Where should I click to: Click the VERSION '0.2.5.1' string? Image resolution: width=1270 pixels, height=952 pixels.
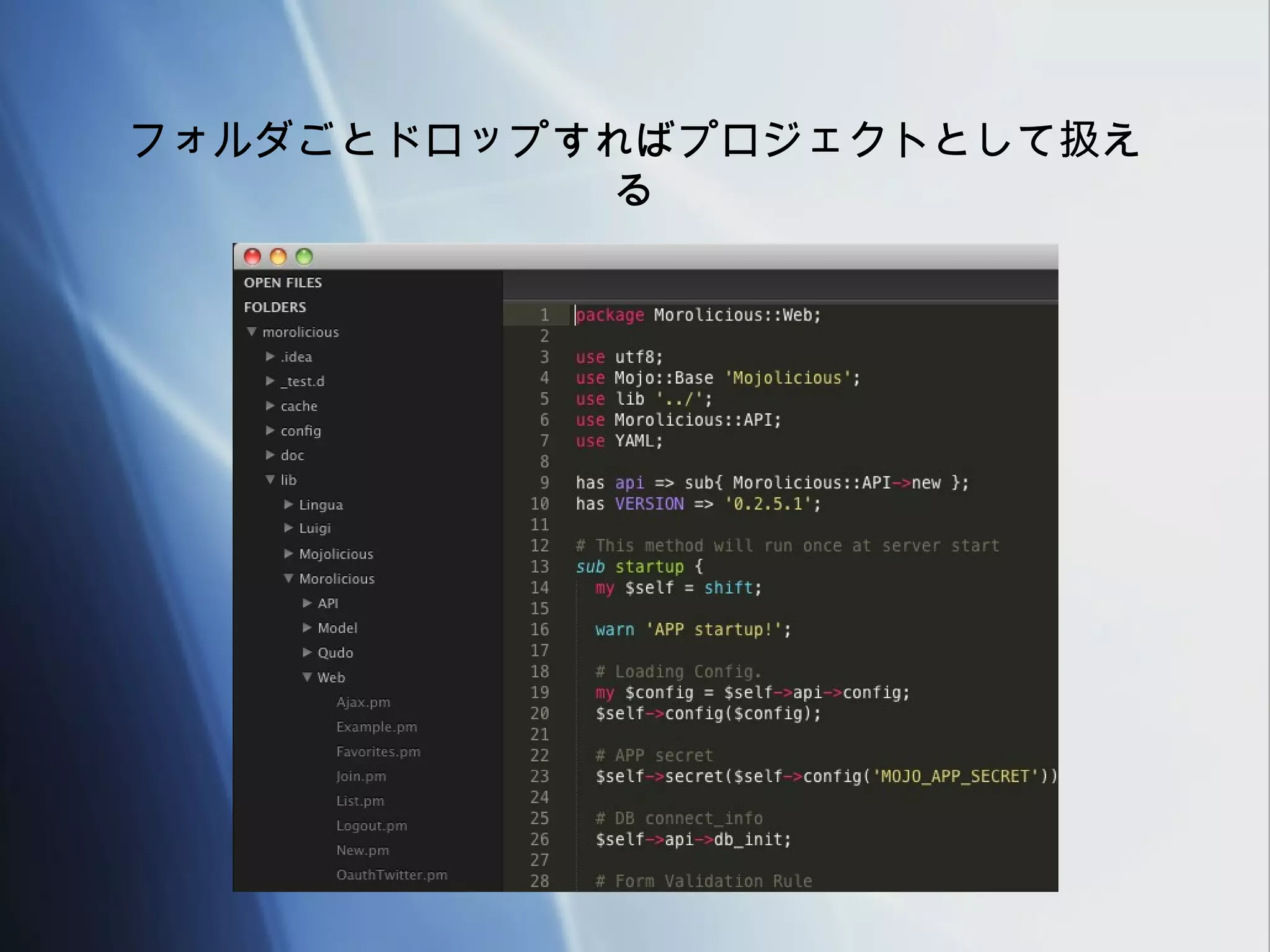pos(768,505)
